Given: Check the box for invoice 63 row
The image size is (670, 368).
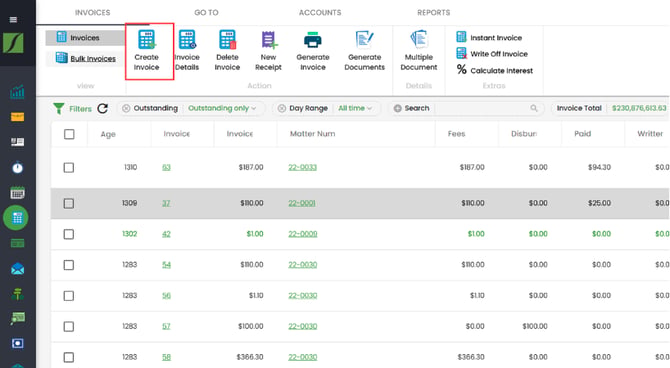Looking at the screenshot, I should 69,168.
